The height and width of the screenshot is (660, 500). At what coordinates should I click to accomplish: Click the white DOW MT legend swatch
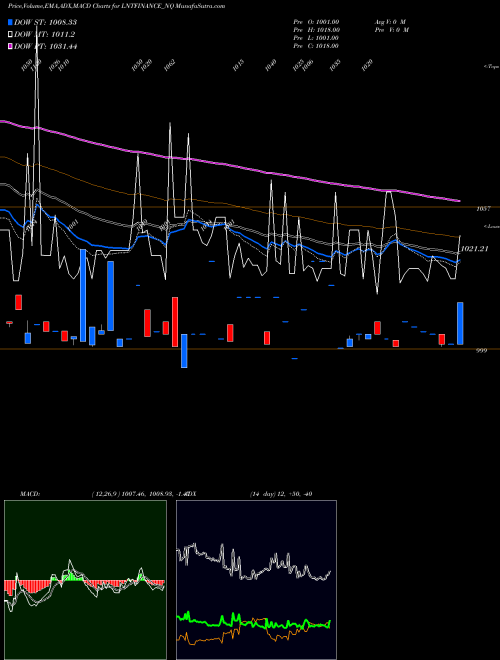tap(10, 35)
